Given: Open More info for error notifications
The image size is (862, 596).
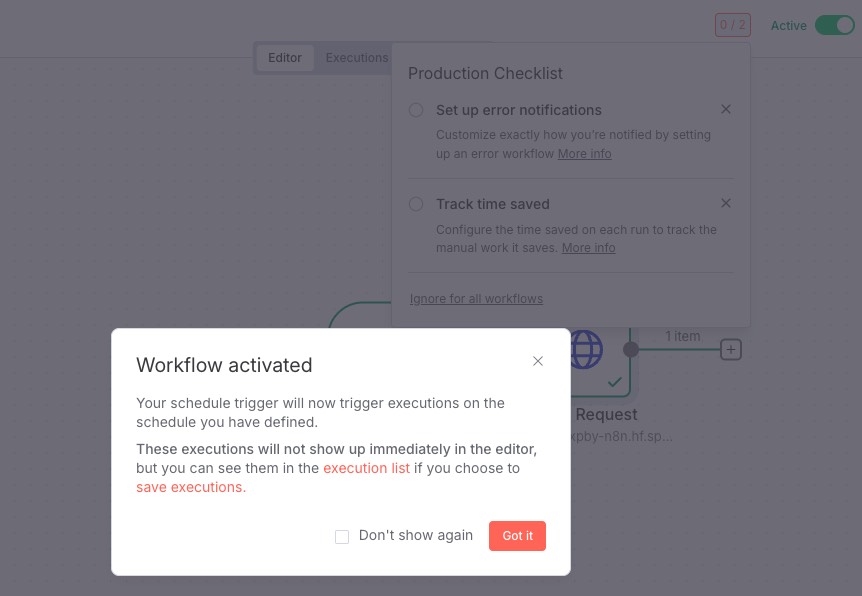Looking at the screenshot, I should point(584,154).
